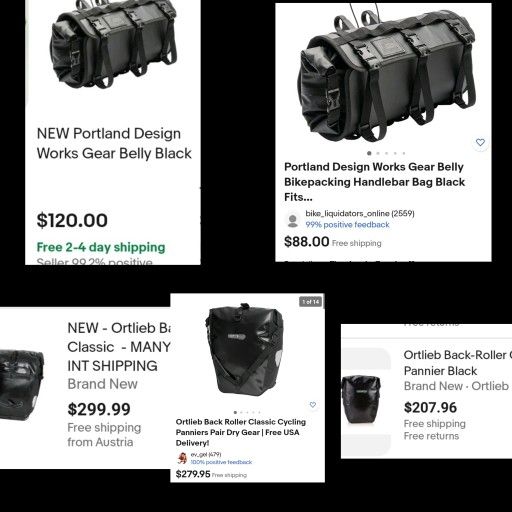Click large handlebar bag photo on $88.00 listing
The image size is (512, 512).
(x=387, y=75)
